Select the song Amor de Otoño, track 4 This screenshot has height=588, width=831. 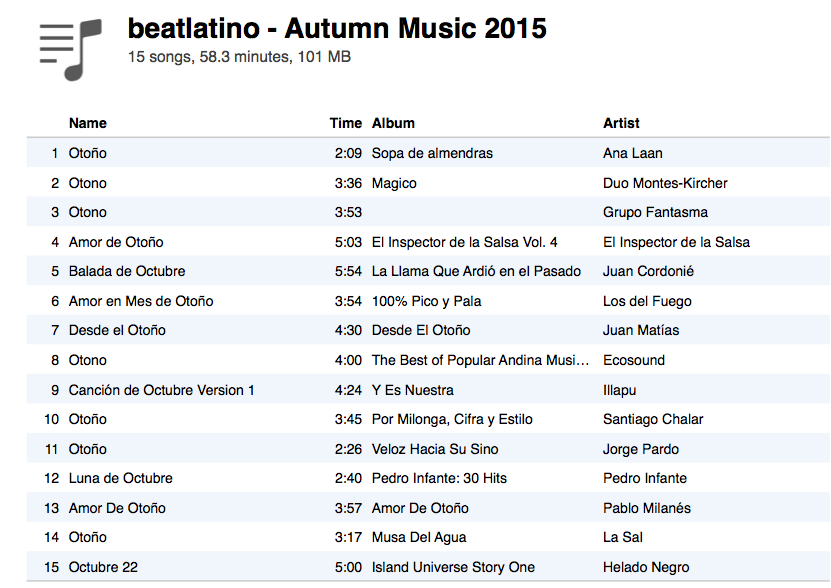(116, 242)
